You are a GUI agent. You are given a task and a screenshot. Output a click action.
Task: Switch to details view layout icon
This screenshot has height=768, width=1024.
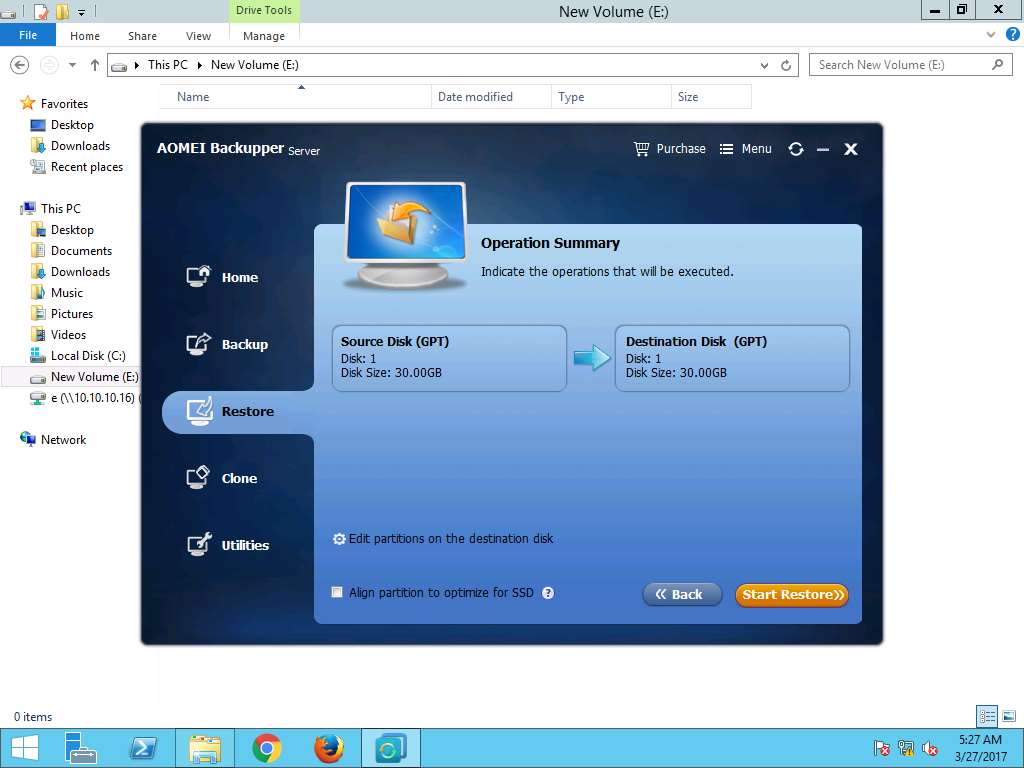click(986, 716)
